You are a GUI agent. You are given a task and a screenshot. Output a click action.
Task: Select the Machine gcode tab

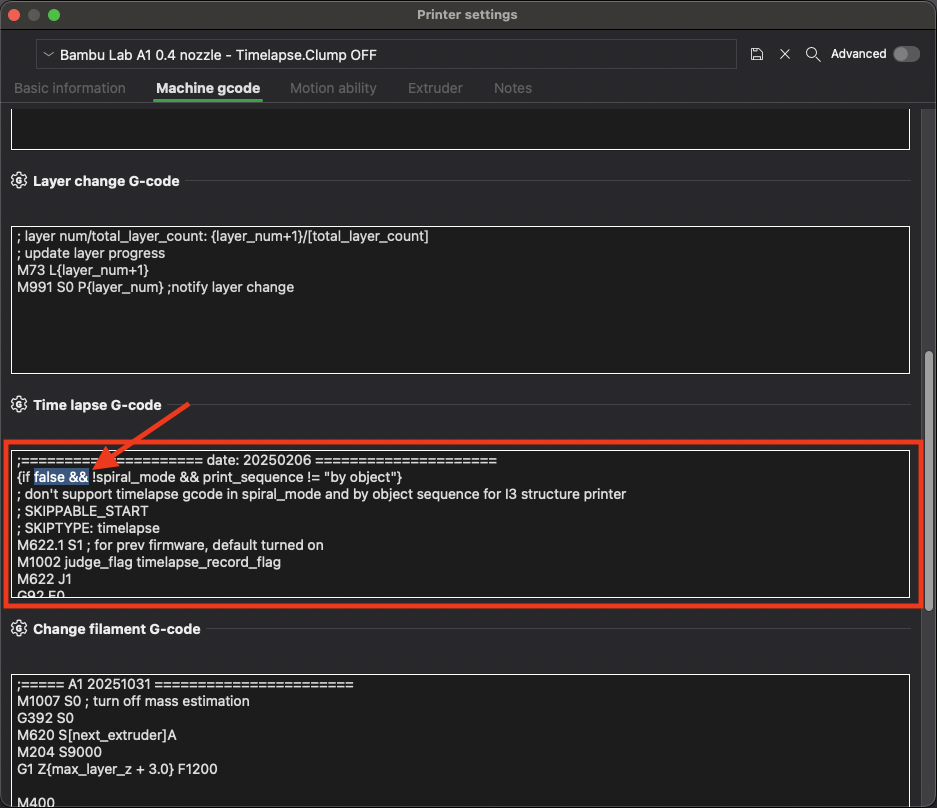(208, 88)
